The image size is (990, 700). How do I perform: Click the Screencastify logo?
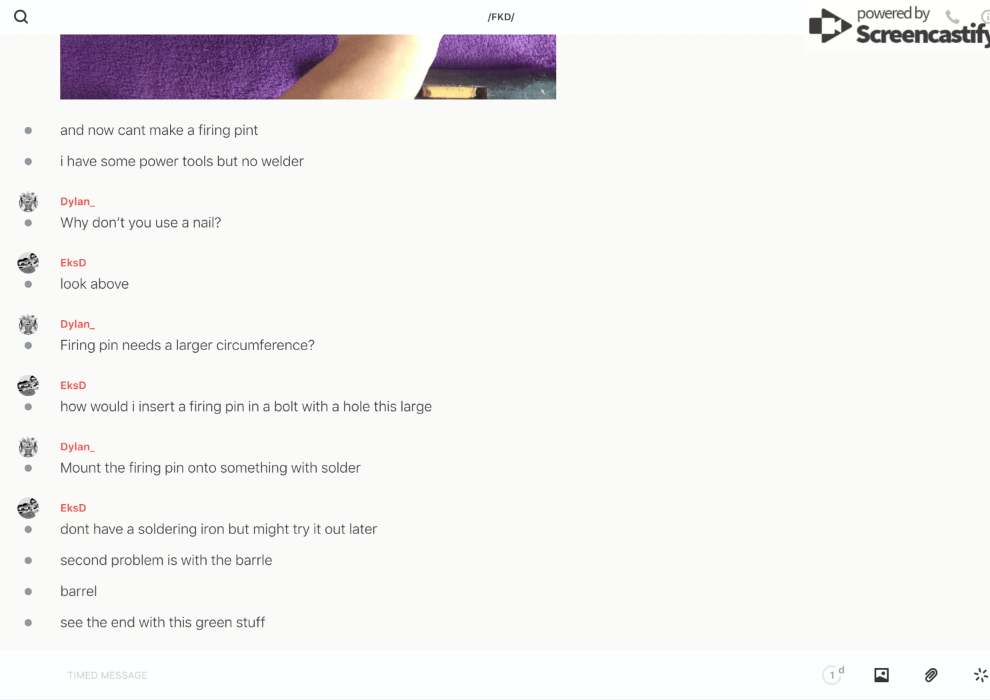[899, 26]
